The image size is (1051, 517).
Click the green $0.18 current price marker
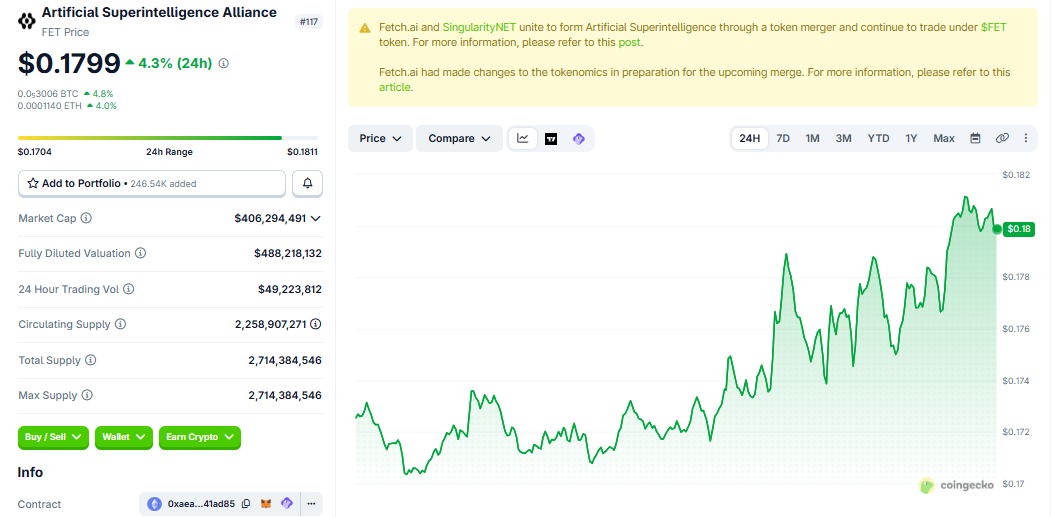[1019, 229]
